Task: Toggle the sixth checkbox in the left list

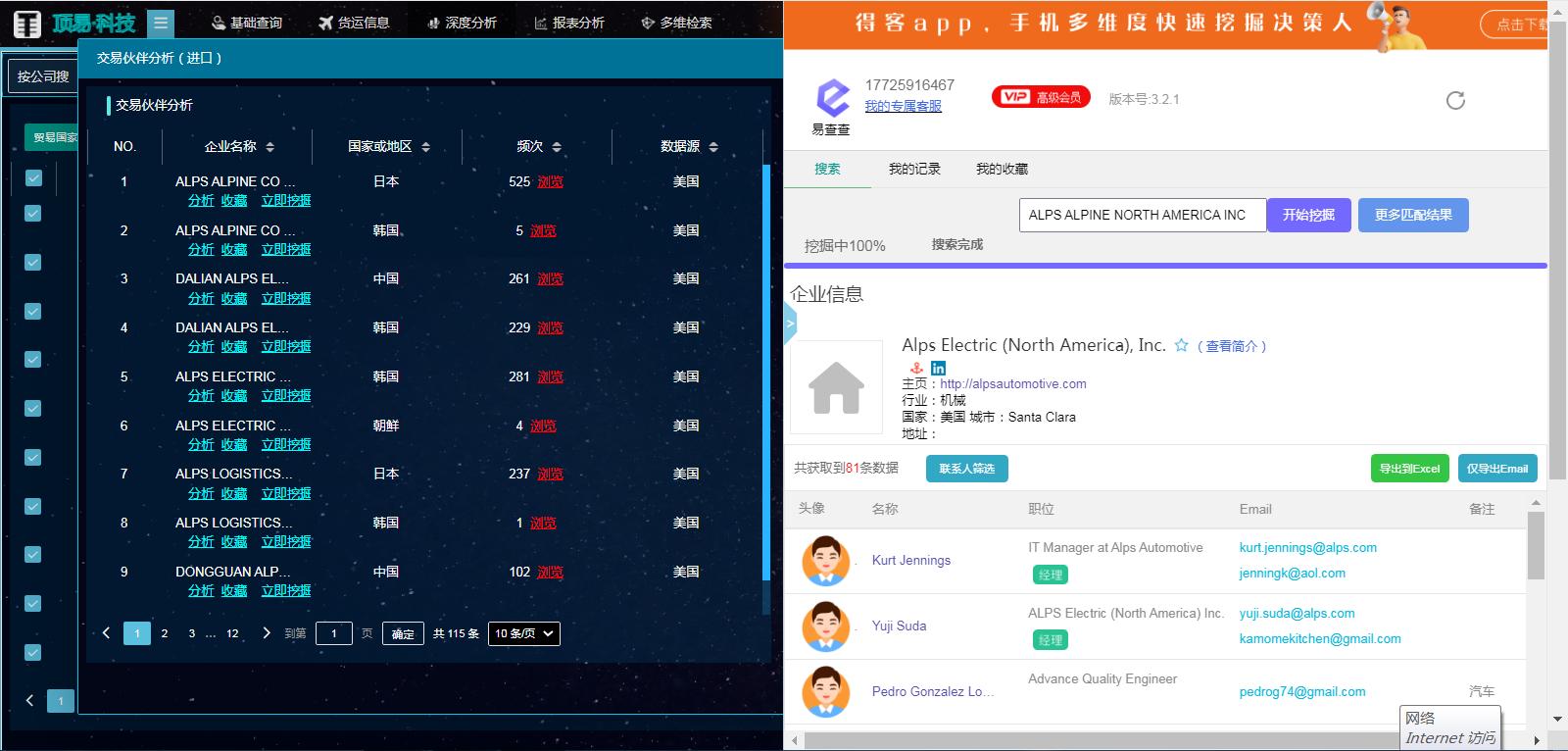Action: click(33, 408)
